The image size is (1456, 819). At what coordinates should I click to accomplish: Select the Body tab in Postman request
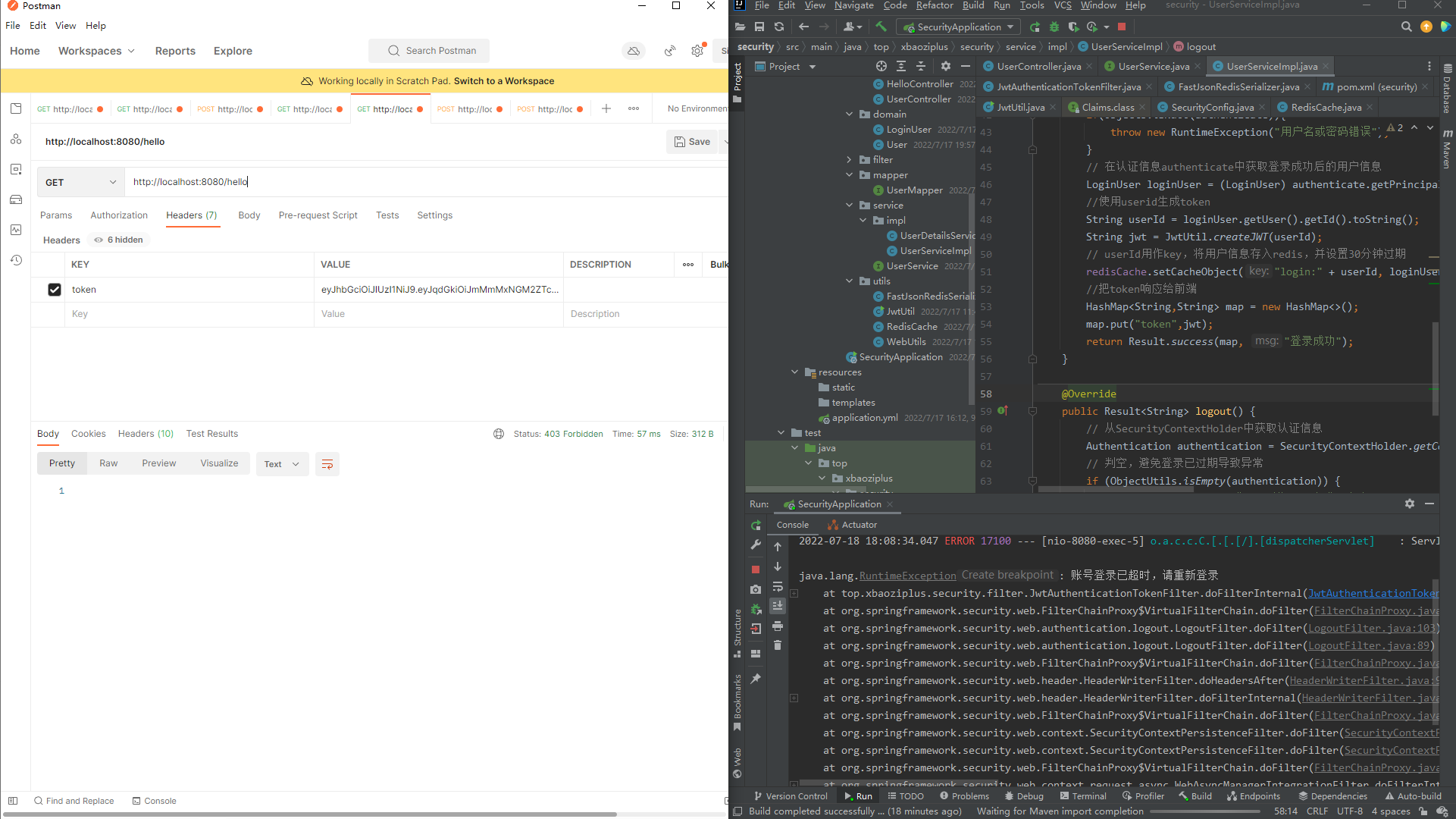point(248,215)
